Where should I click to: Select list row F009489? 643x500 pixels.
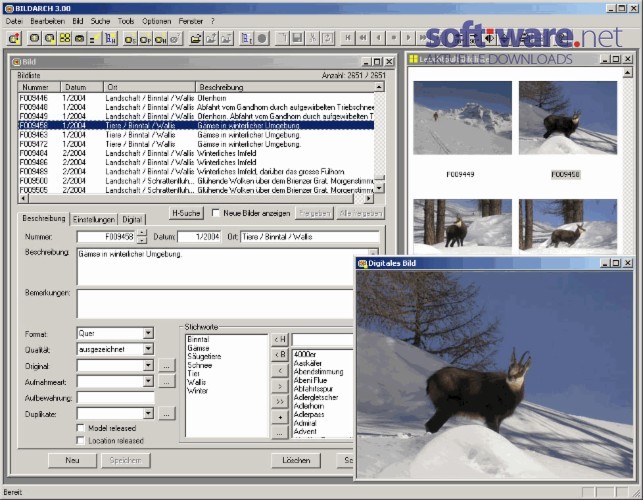(196, 171)
